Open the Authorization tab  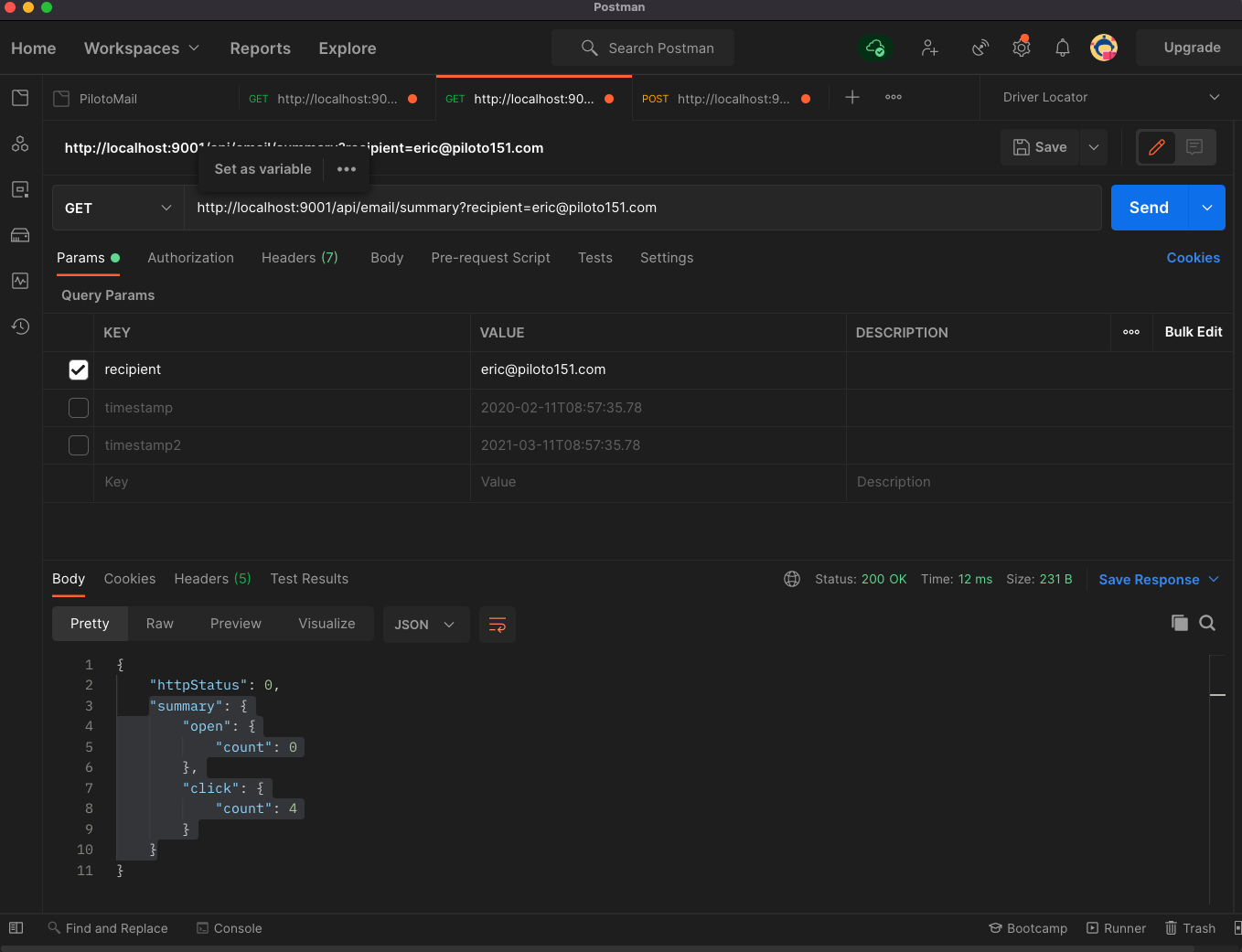191,258
